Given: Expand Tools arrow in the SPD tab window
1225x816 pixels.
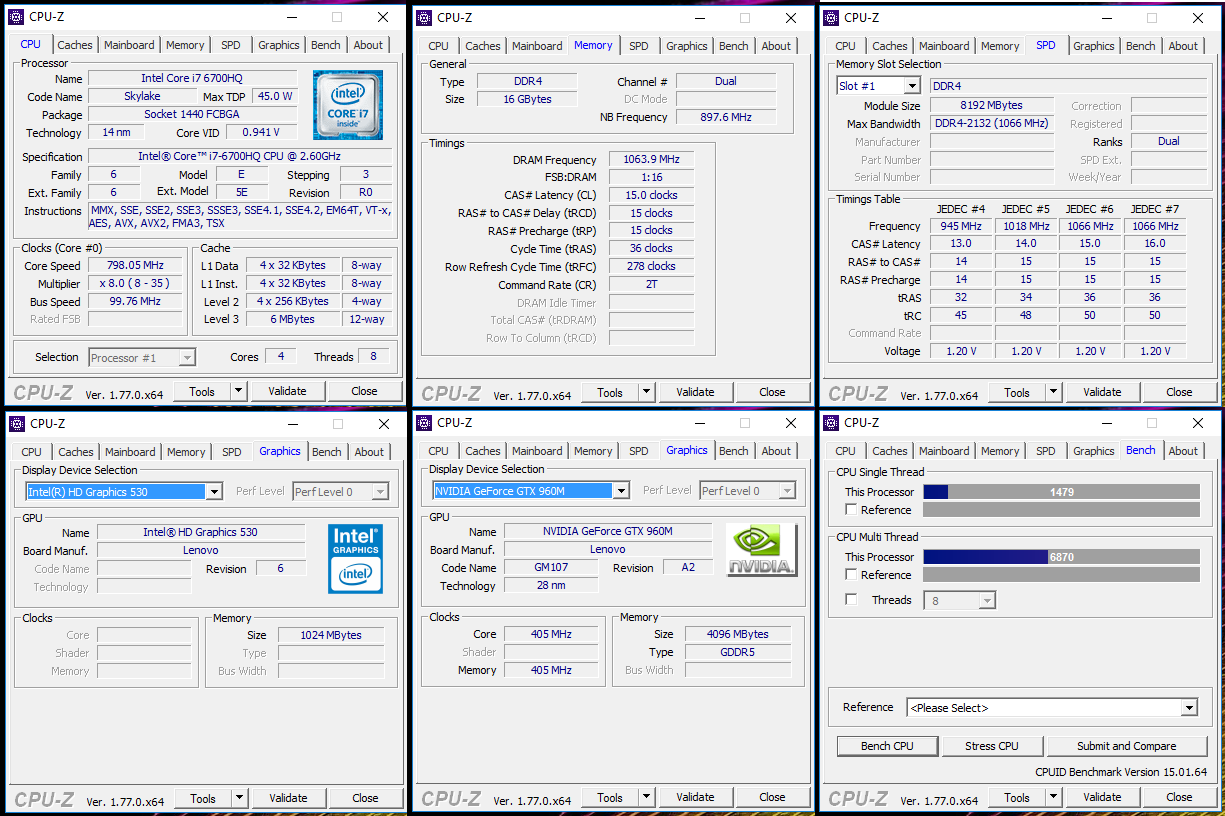Looking at the screenshot, I should (1053, 392).
